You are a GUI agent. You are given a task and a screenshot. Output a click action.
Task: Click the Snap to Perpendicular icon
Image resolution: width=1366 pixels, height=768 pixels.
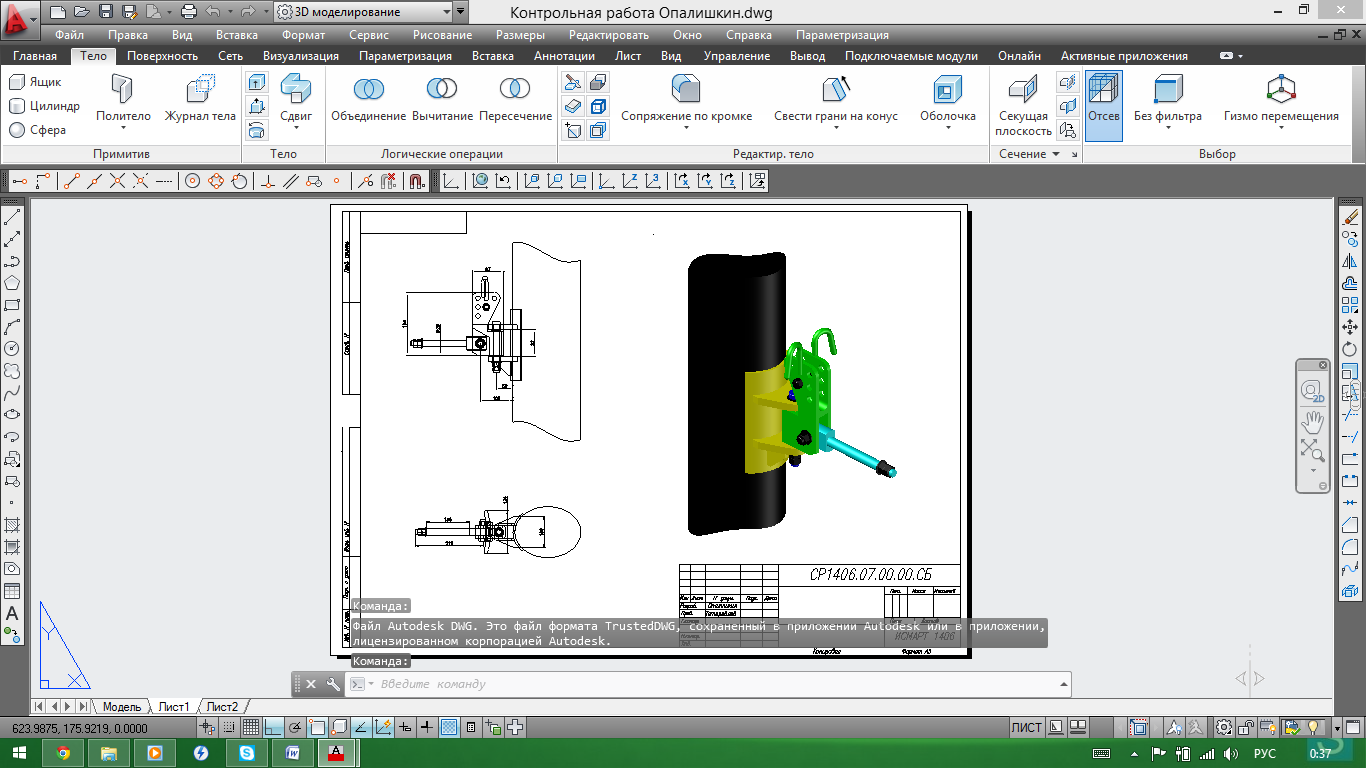[267, 181]
